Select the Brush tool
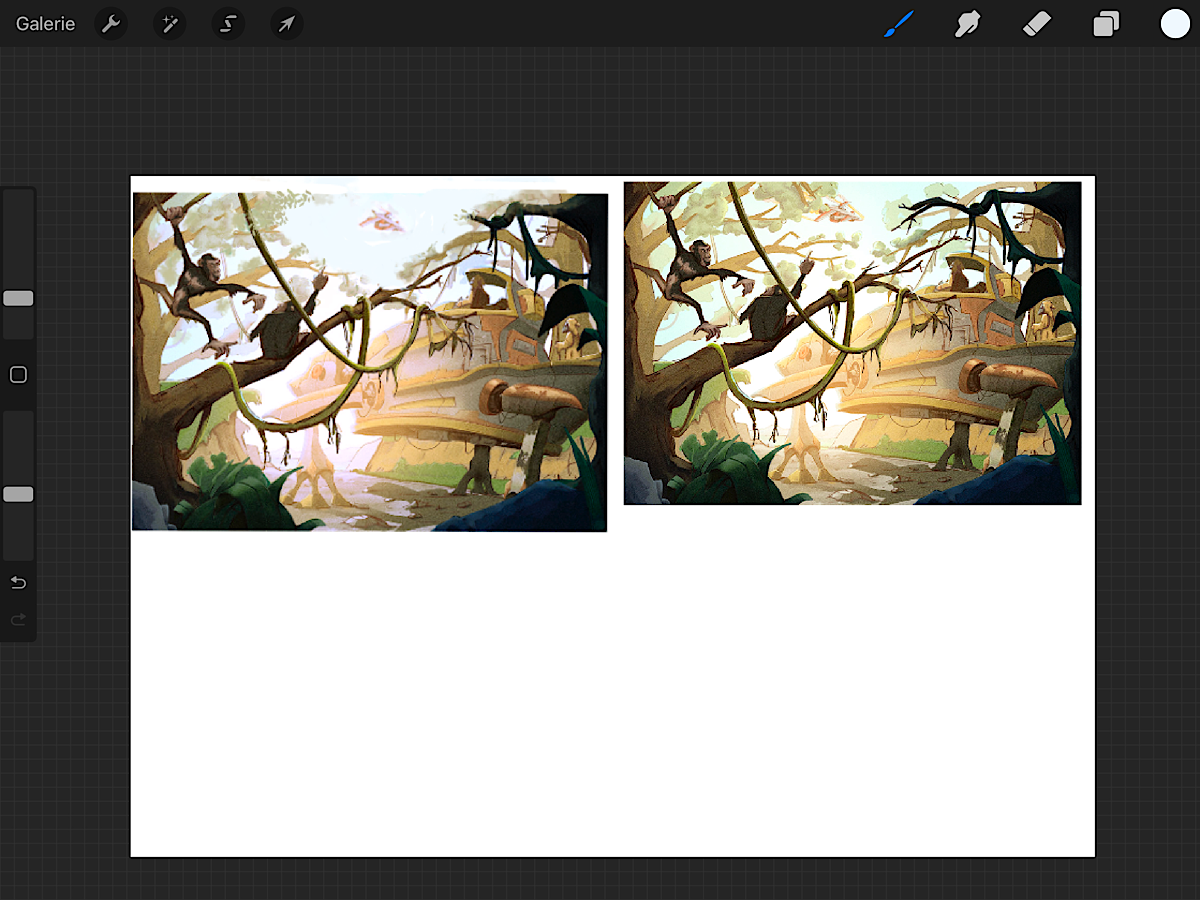 (898, 24)
